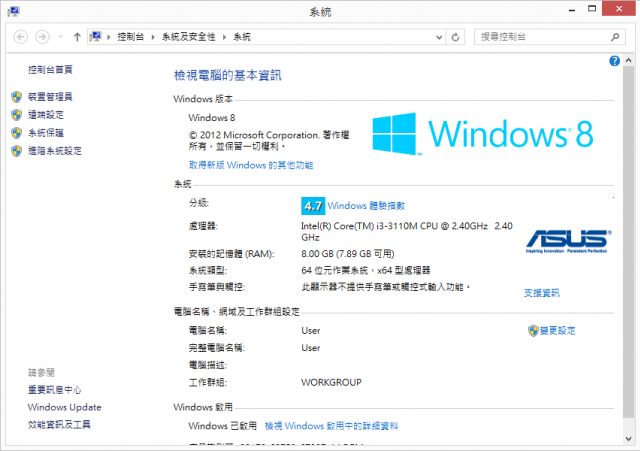Click the shield icon beside 系統保護
Image resolution: width=640 pixels, height=451 pixels.
(16, 133)
